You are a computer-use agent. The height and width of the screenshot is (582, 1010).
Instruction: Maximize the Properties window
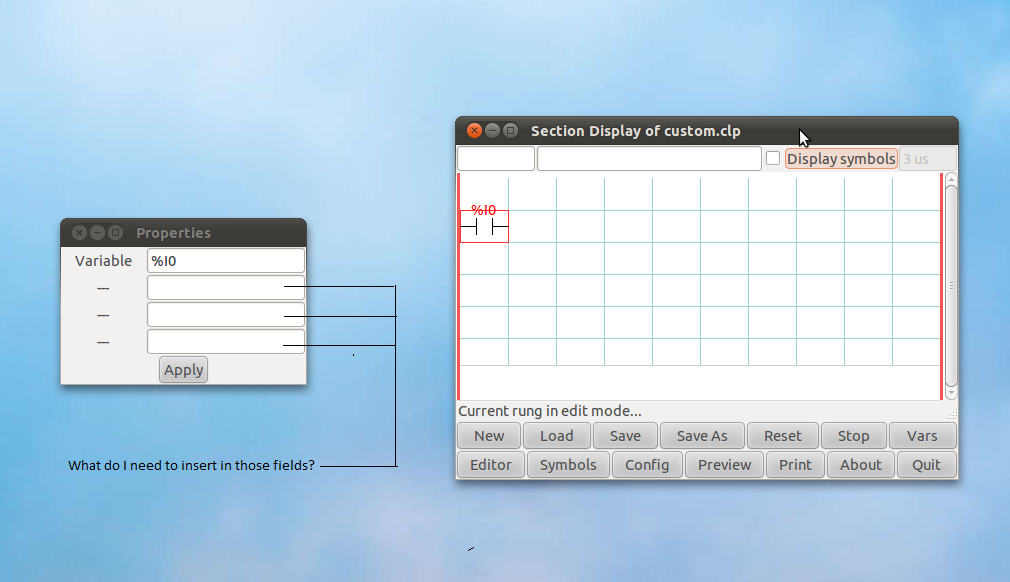(115, 232)
